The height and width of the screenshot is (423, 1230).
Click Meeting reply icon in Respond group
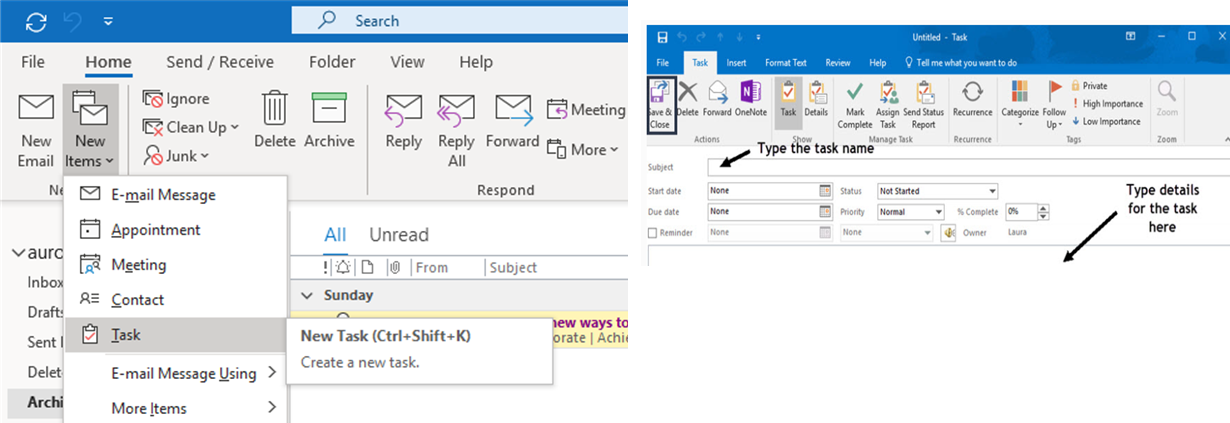[x=557, y=109]
